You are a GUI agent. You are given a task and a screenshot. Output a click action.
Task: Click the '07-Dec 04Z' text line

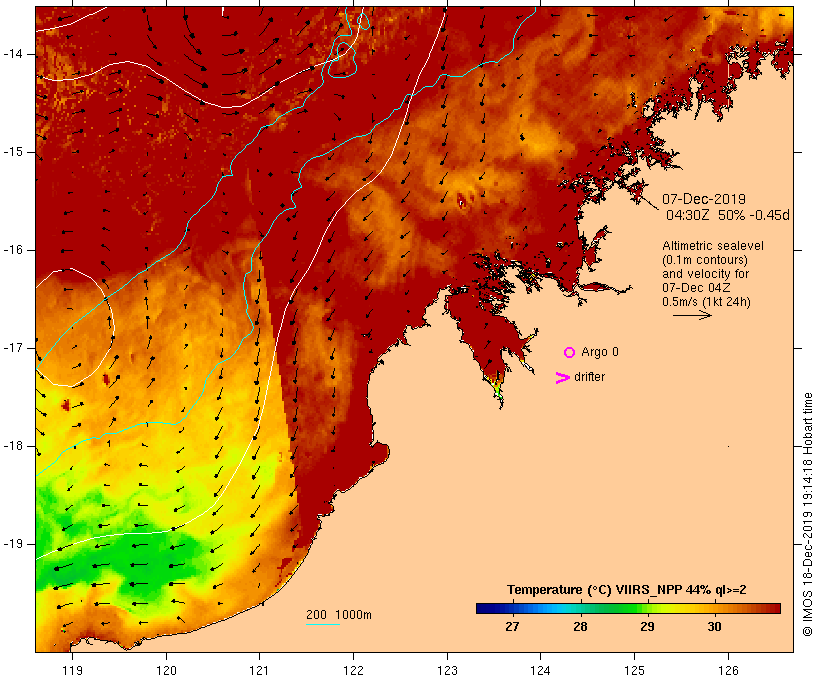click(x=696, y=288)
